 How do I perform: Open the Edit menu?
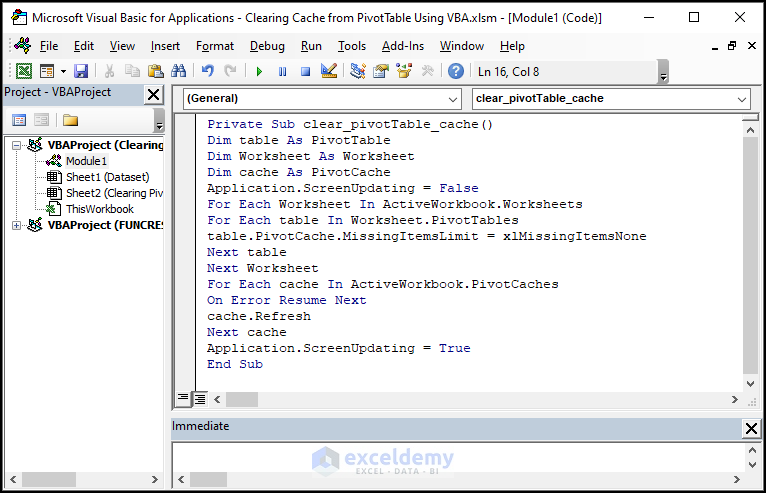pyautogui.click(x=84, y=46)
